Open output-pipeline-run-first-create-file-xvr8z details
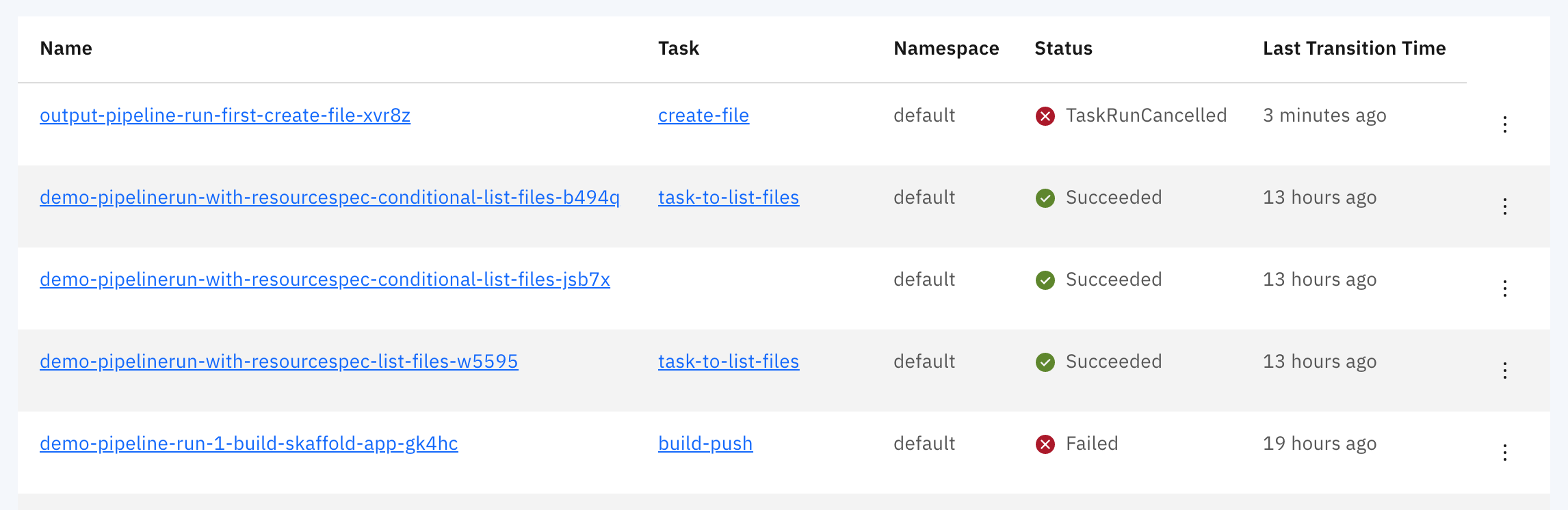This screenshot has width=1568, height=510. click(225, 116)
